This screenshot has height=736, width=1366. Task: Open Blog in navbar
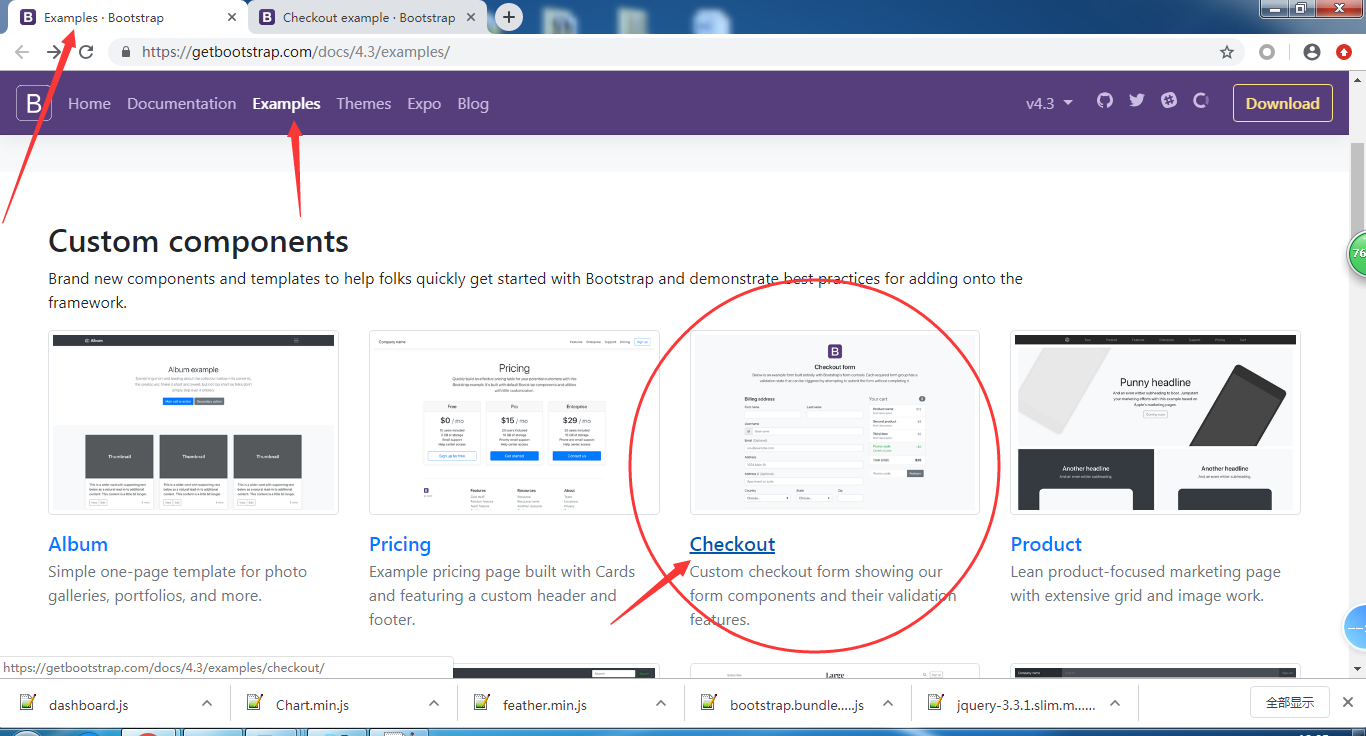(x=473, y=103)
